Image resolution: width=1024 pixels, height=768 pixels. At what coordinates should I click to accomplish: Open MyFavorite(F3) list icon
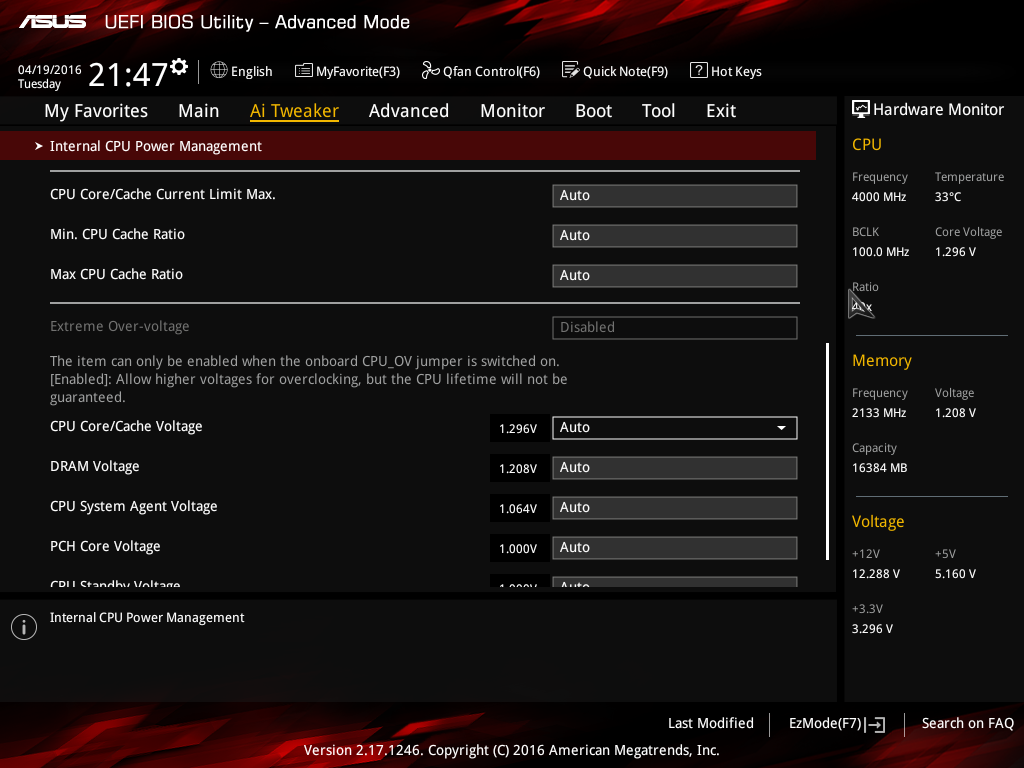click(303, 71)
